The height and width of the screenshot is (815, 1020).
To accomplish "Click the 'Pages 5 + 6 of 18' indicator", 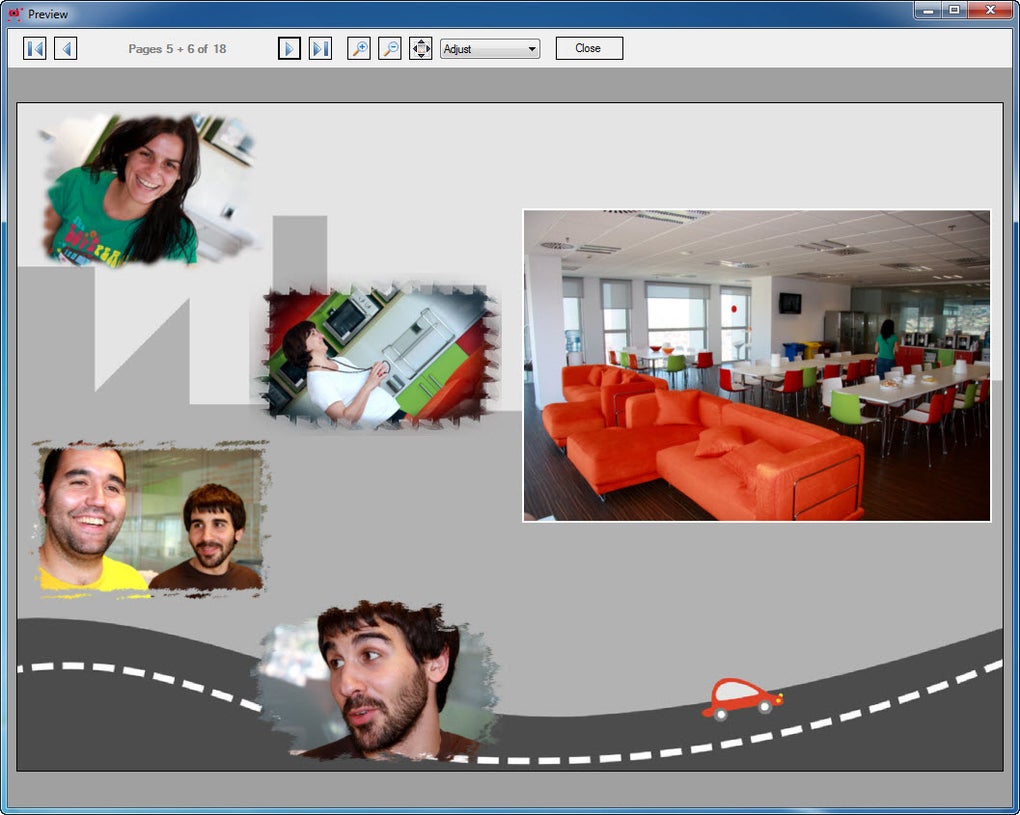I will (x=177, y=49).
